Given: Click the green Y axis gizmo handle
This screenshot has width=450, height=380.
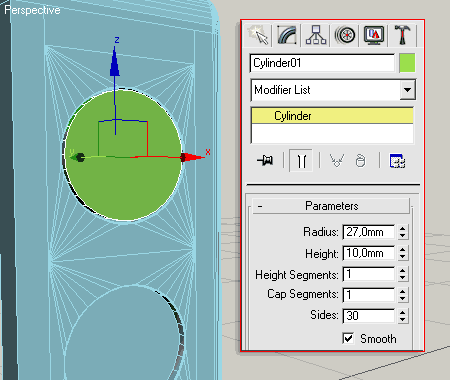Looking at the screenshot, I should click(x=78, y=157).
